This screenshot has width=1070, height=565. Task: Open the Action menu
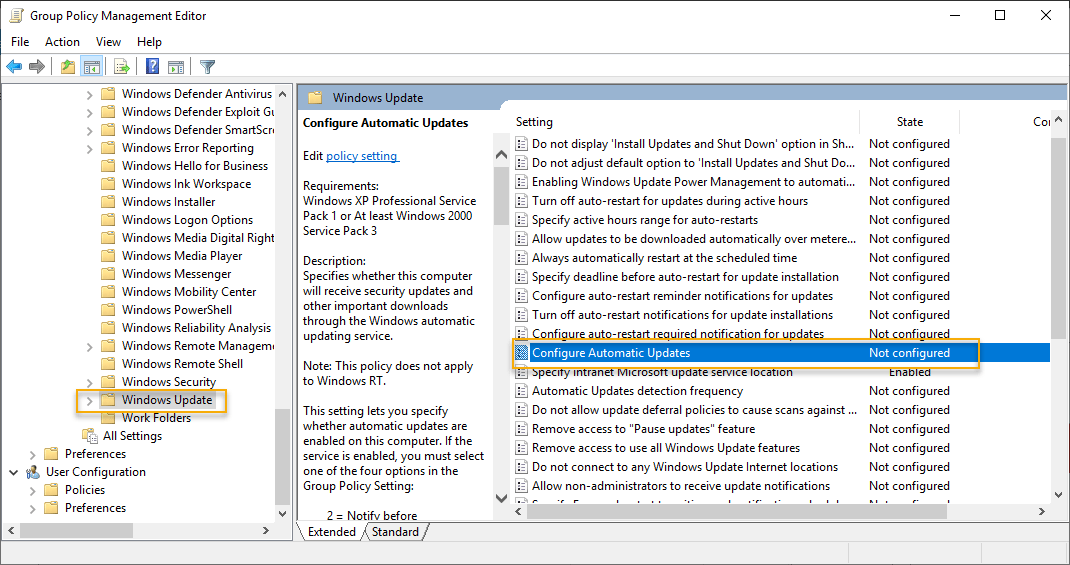click(x=62, y=42)
